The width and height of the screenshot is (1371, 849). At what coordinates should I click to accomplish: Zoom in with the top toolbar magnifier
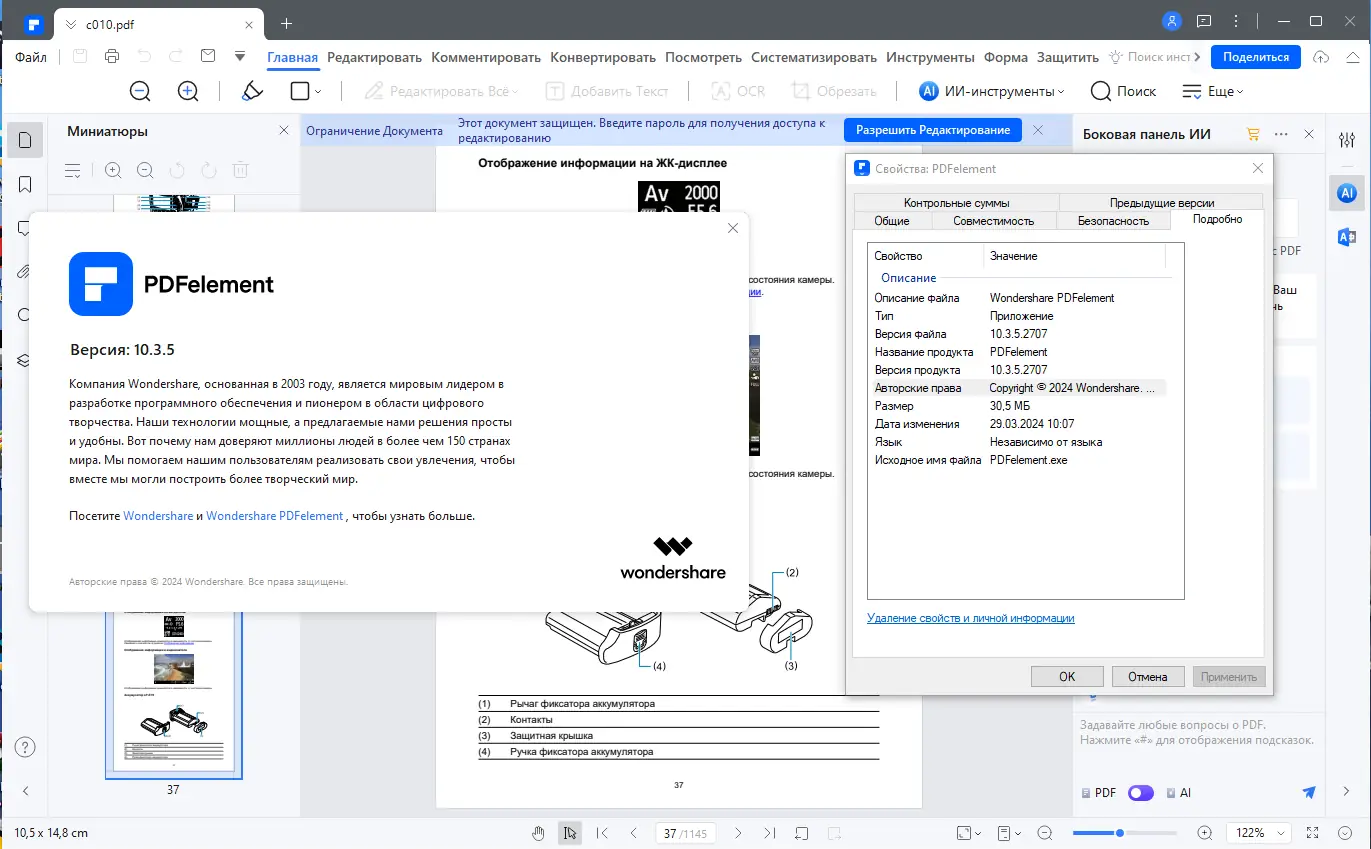click(x=188, y=91)
